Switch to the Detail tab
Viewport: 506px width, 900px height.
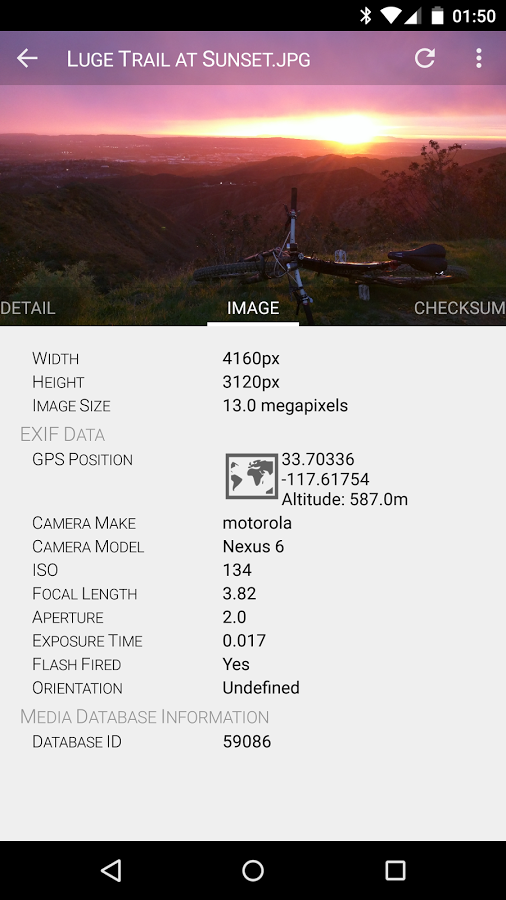coord(28,308)
